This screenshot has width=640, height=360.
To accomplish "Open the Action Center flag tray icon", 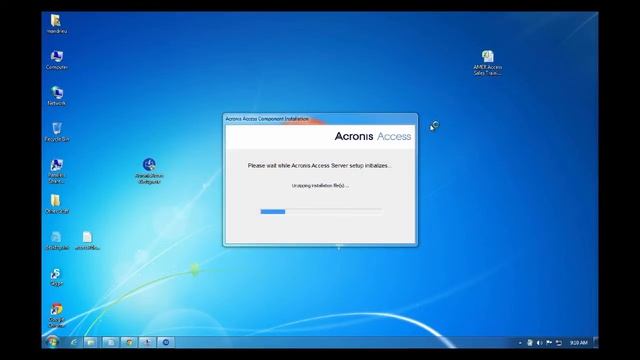I will pyautogui.click(x=549, y=343).
